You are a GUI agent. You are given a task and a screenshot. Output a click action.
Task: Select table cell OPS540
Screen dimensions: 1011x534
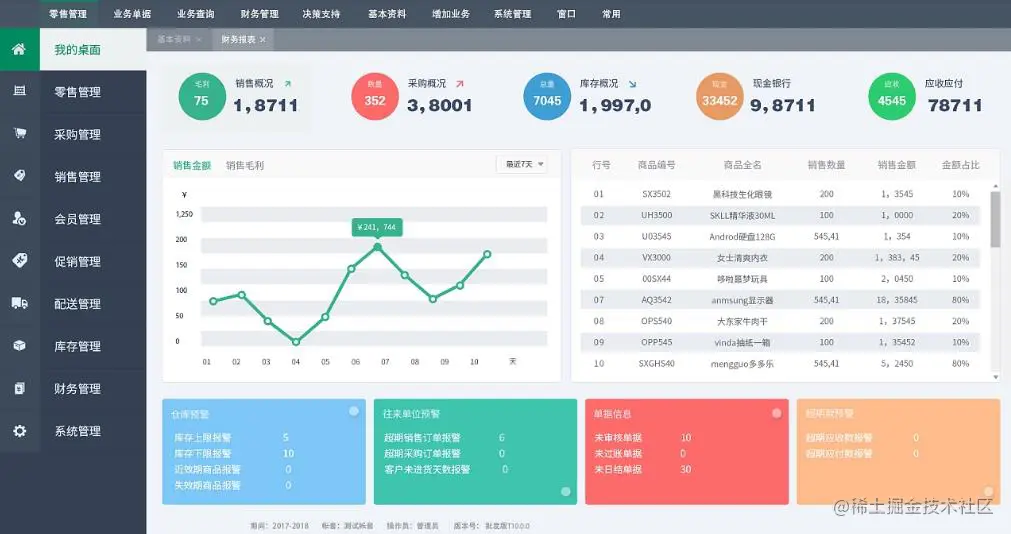pyautogui.click(x=656, y=321)
